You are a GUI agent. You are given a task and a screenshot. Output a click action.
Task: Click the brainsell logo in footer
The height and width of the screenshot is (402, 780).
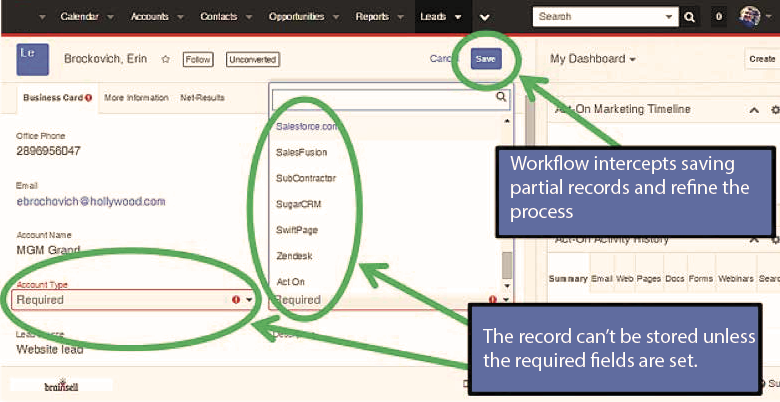pyautogui.click(x=61, y=385)
